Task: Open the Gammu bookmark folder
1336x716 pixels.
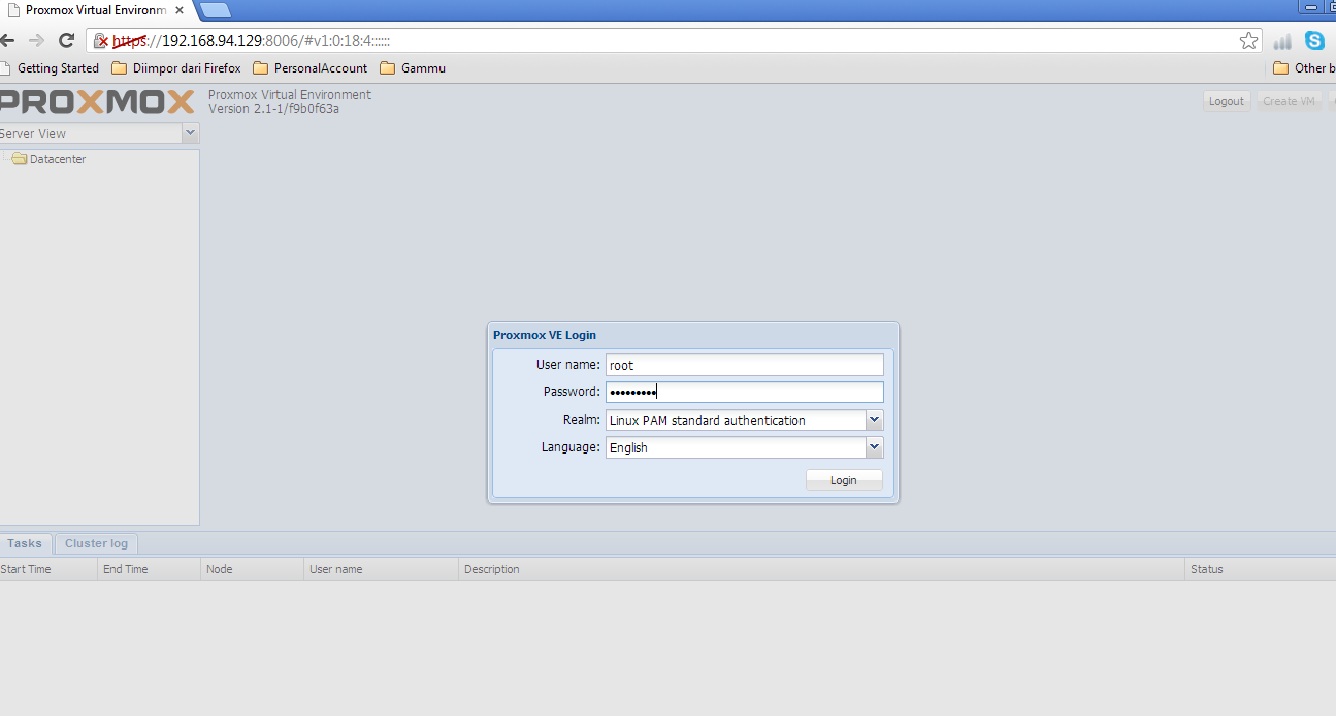Action: click(413, 69)
